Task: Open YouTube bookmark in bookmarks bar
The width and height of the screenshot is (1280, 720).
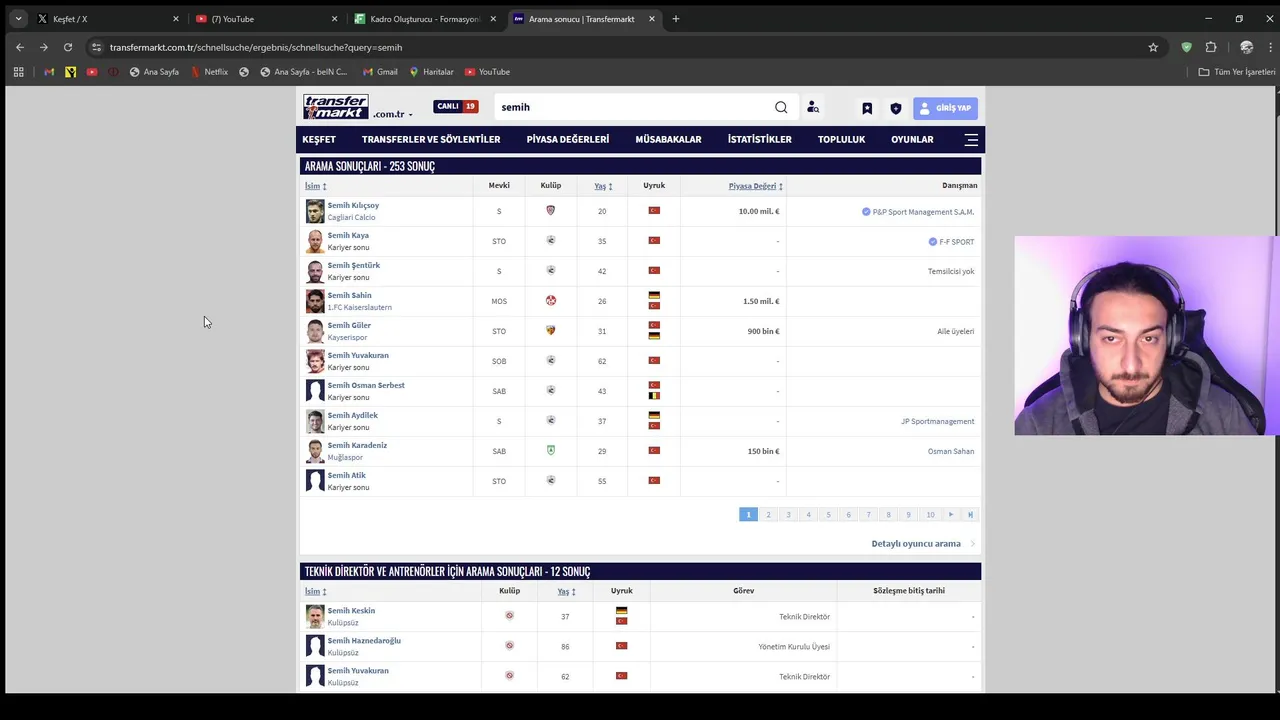Action: (488, 72)
